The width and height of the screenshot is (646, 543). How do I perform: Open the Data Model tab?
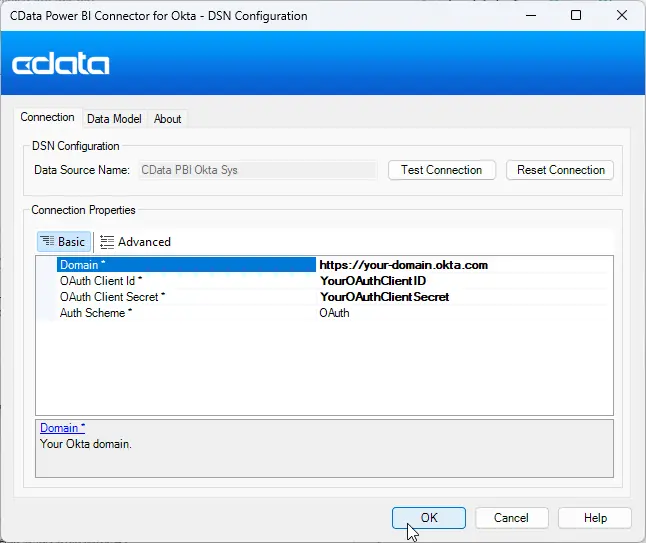click(114, 119)
